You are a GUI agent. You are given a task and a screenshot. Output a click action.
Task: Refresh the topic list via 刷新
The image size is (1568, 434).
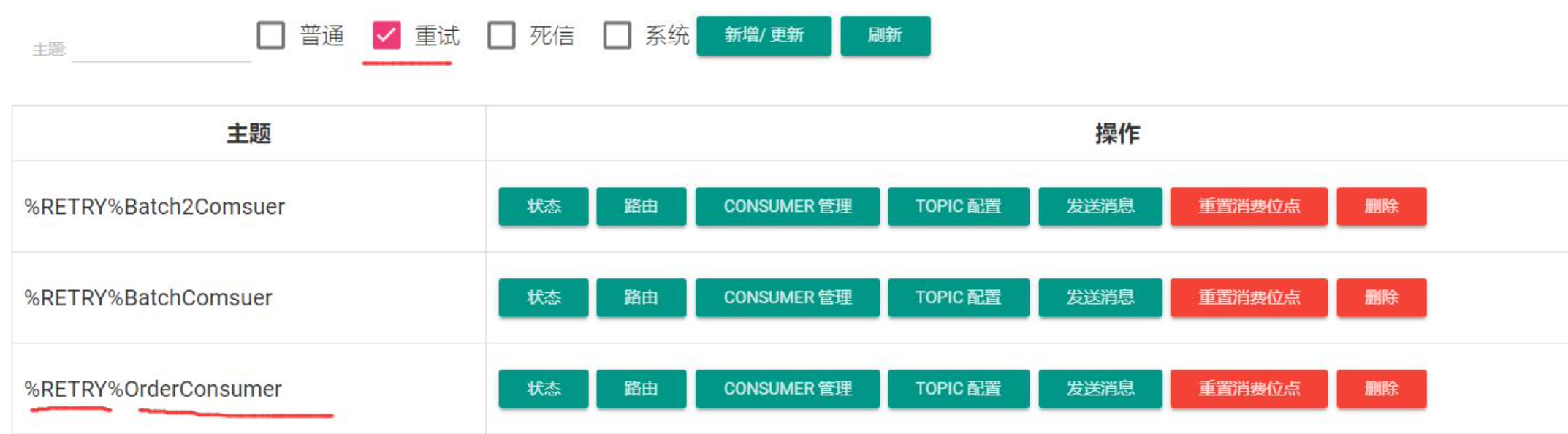coord(886,34)
